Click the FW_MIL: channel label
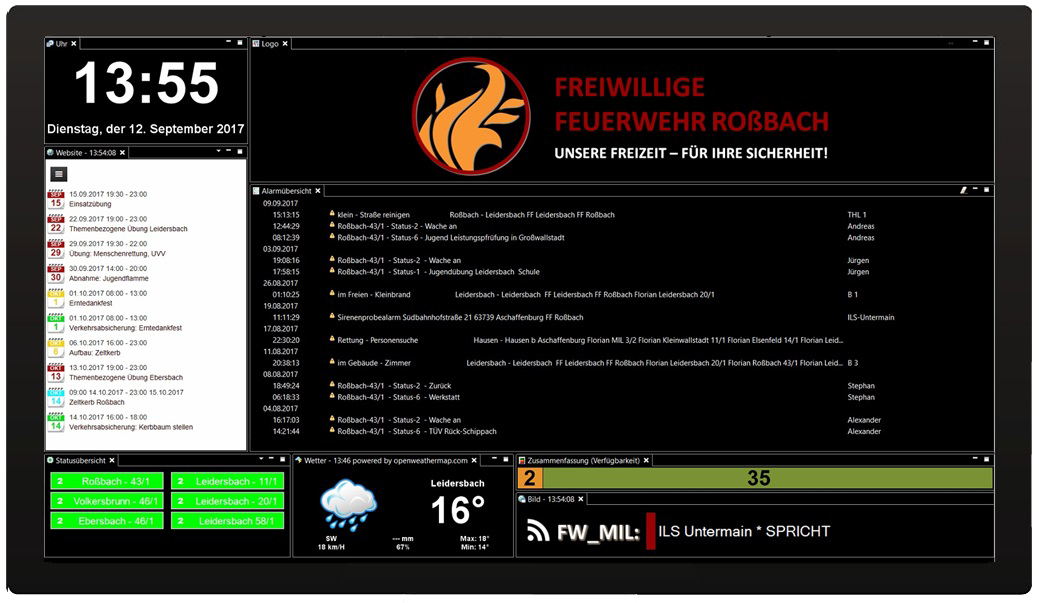The image size is (1039, 603). [x=598, y=532]
